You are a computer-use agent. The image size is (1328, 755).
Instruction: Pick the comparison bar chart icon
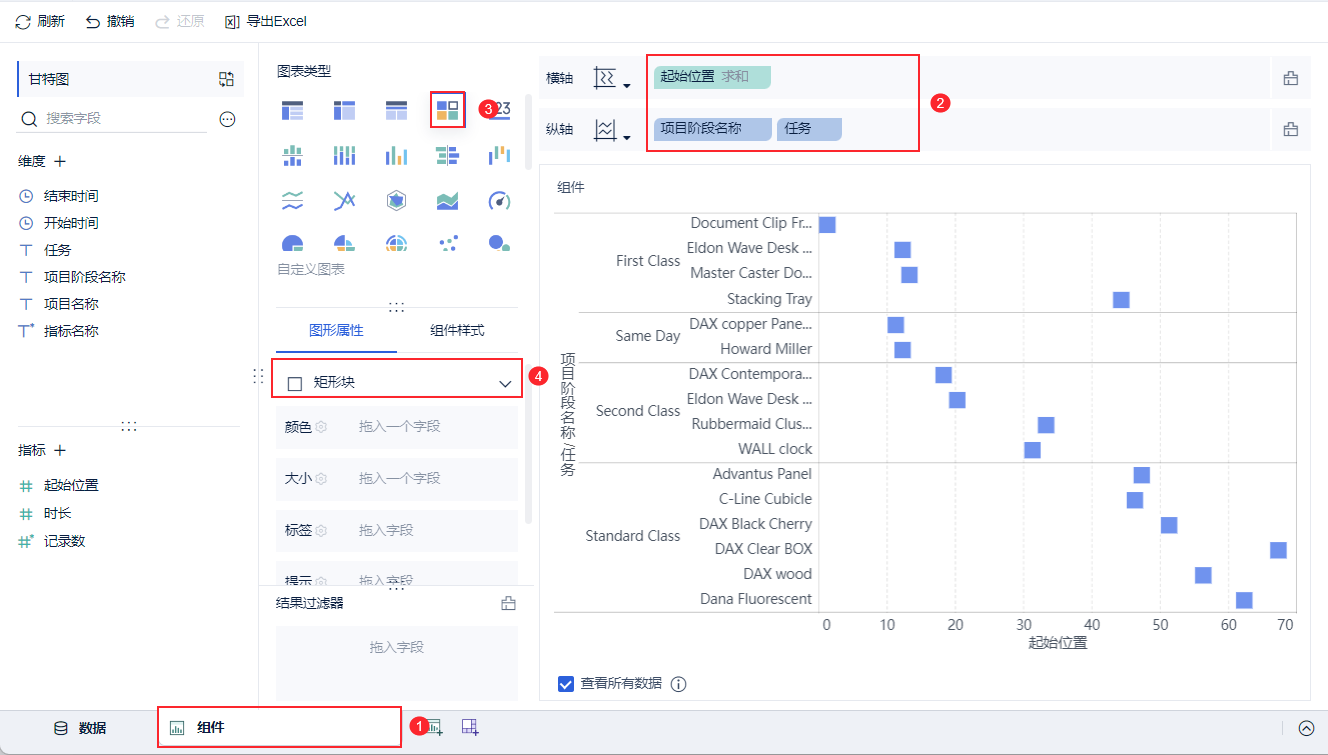(x=447, y=155)
